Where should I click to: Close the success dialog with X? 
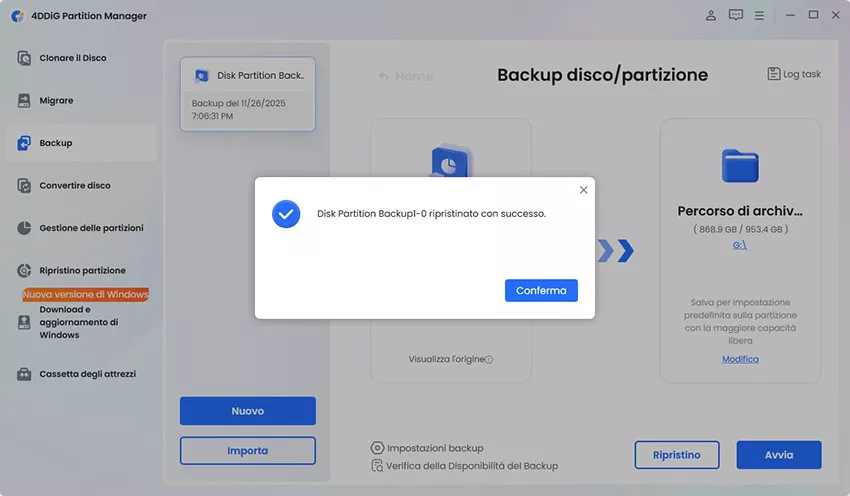tap(583, 190)
